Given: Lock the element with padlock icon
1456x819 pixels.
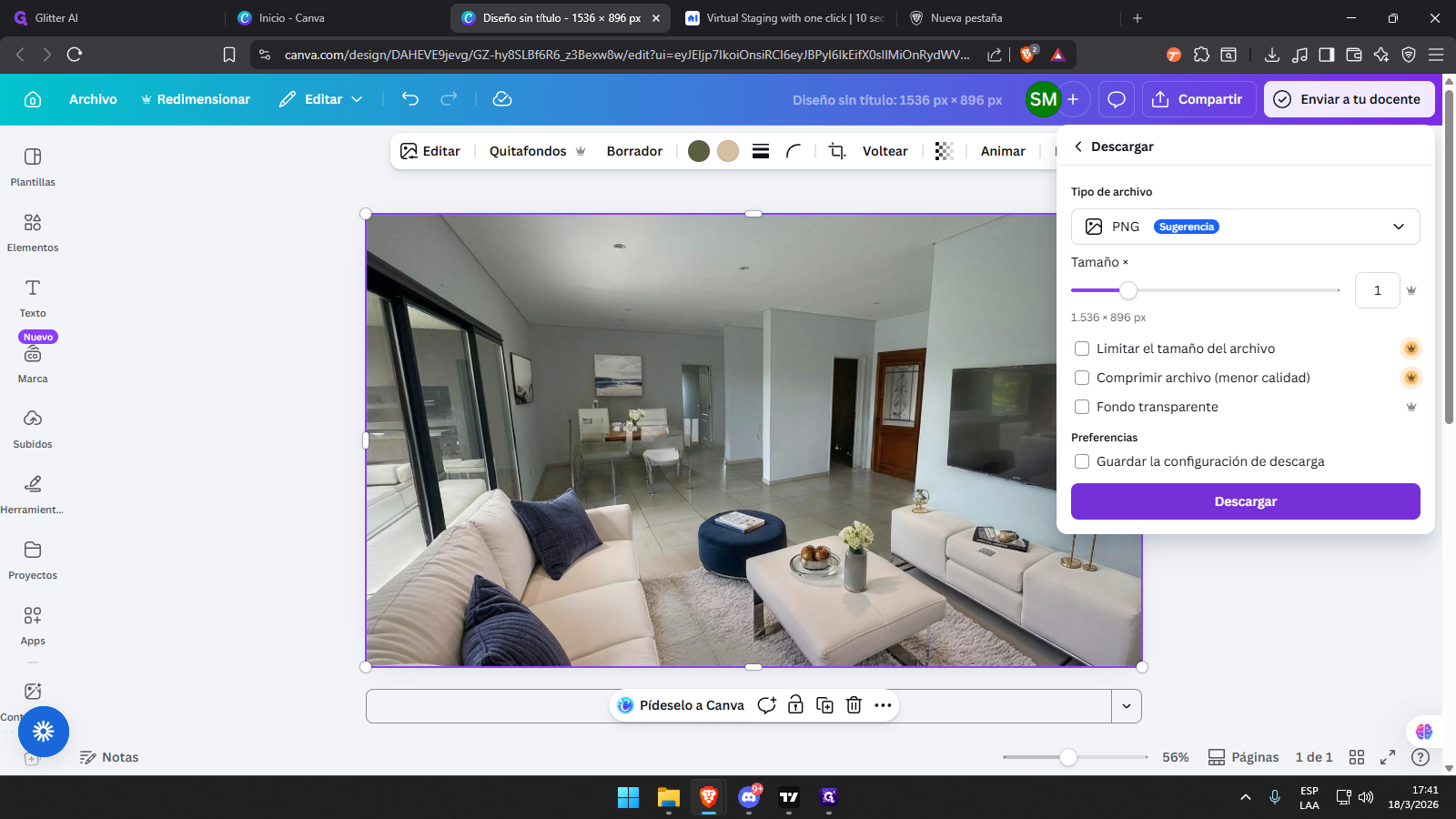Looking at the screenshot, I should 795,705.
